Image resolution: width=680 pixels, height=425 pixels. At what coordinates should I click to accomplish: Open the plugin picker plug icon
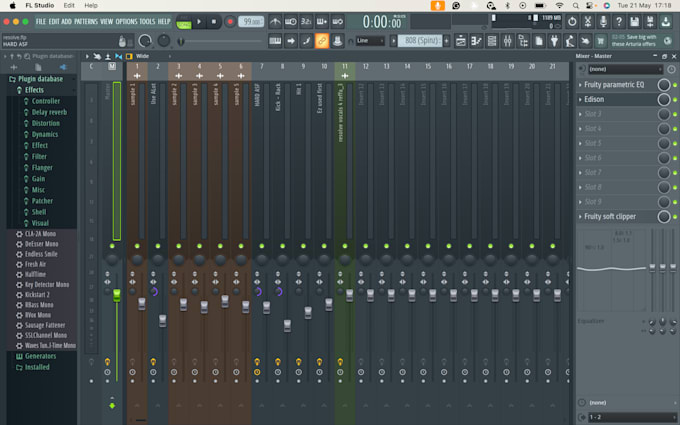[554, 41]
